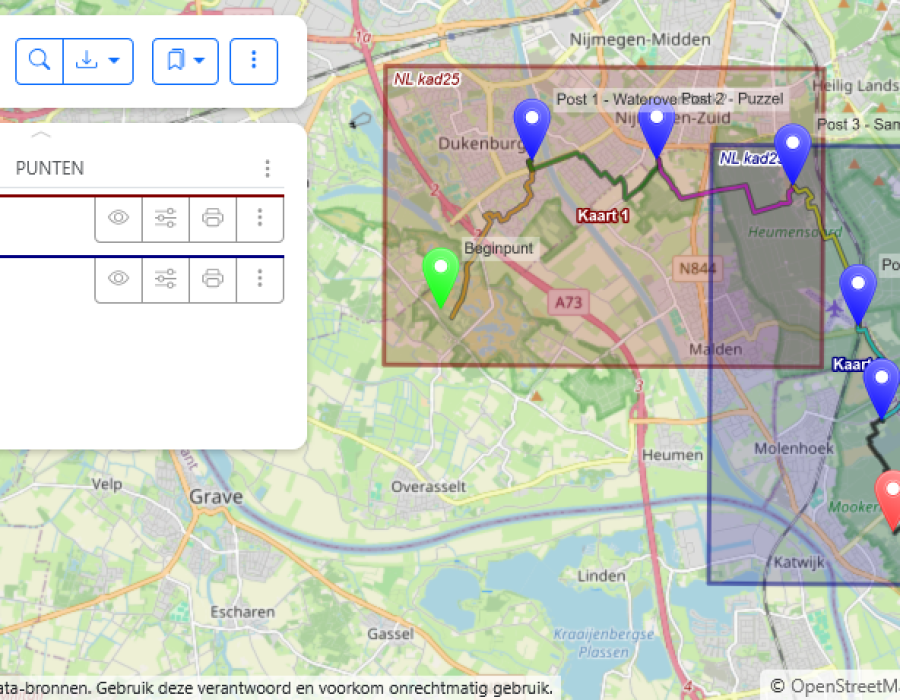Screen dimensions: 900x700
Task: Click the Overasselt village label
Action: [429, 487]
